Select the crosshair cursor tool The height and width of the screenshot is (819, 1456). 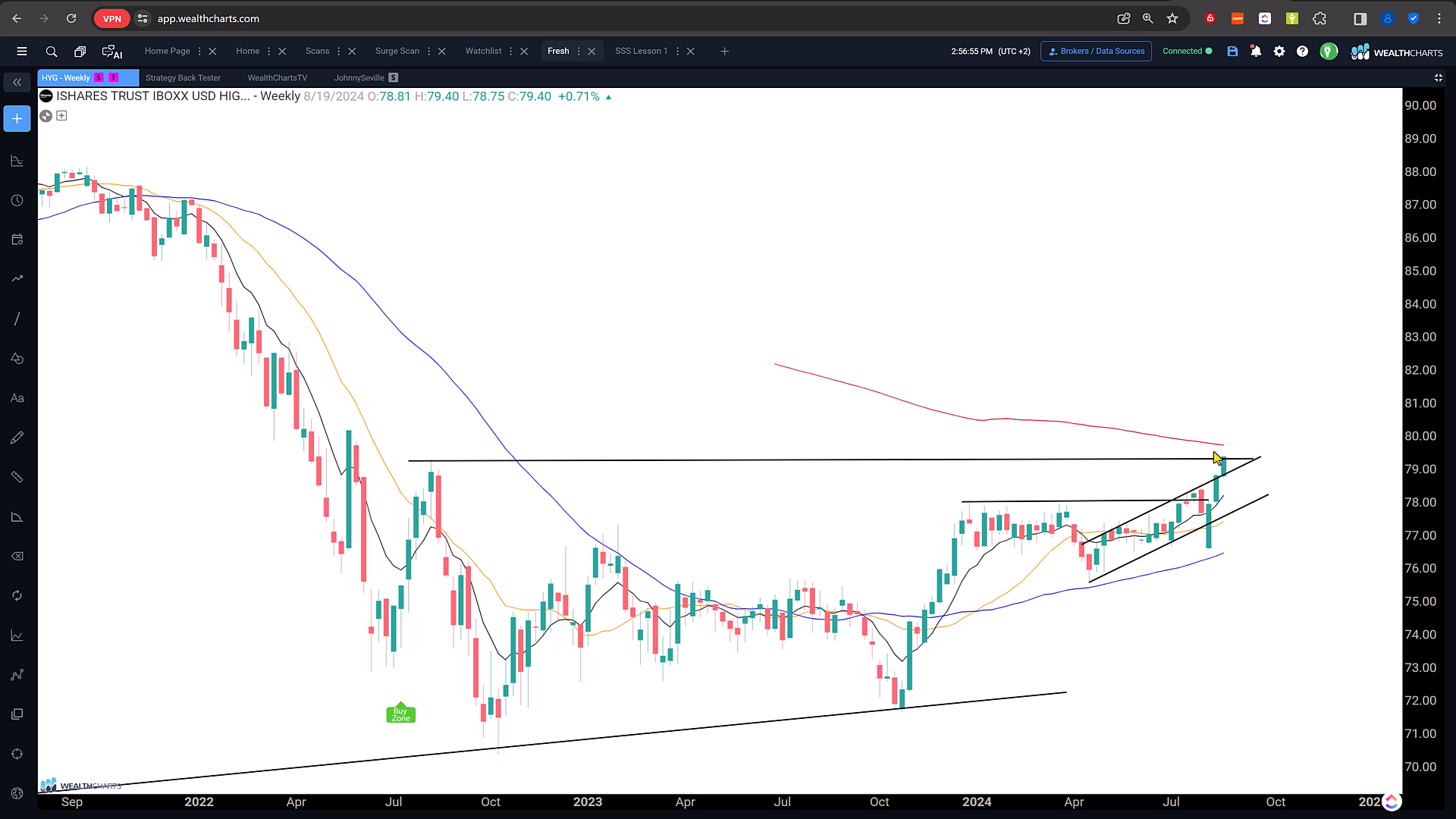tap(17, 754)
